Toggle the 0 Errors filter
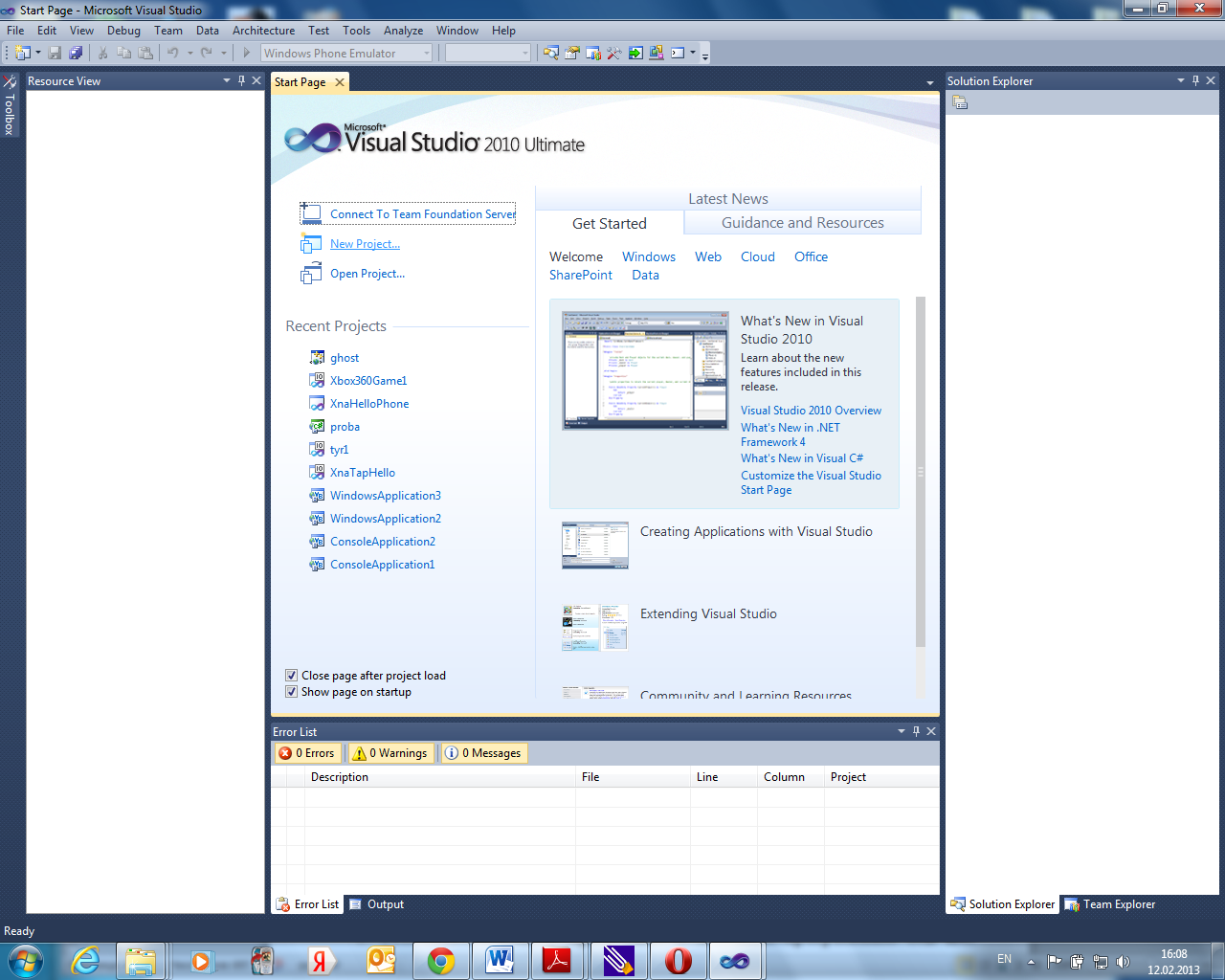1225x980 pixels. coord(306,753)
